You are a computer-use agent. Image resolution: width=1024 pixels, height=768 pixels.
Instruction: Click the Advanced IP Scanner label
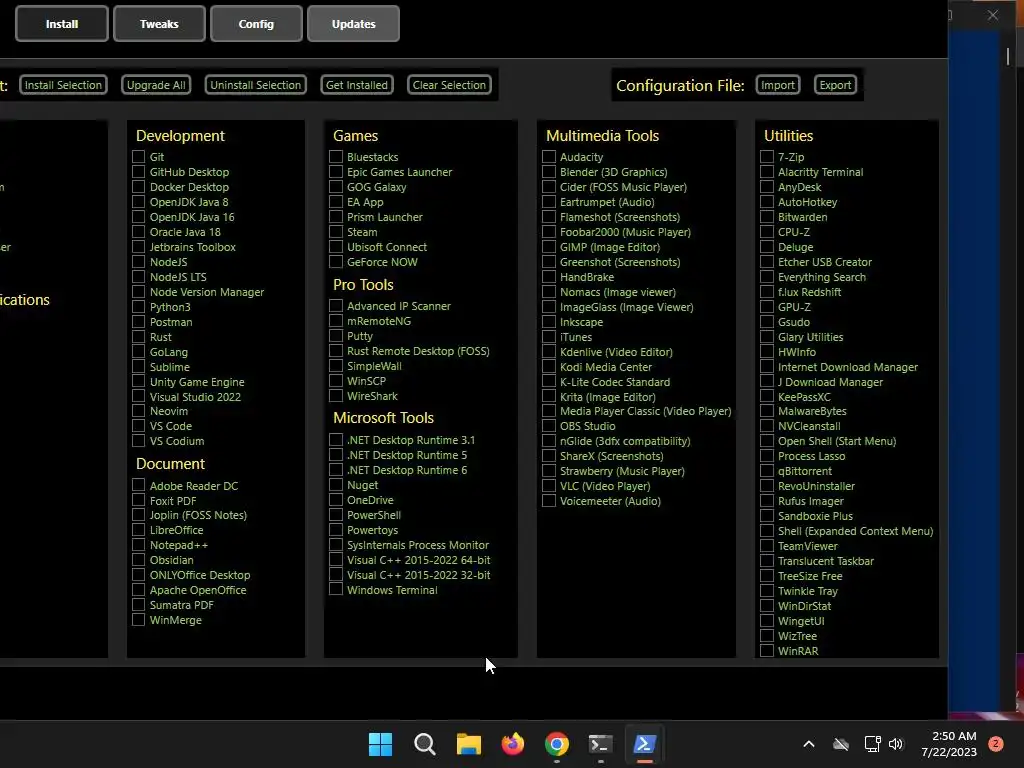click(399, 306)
